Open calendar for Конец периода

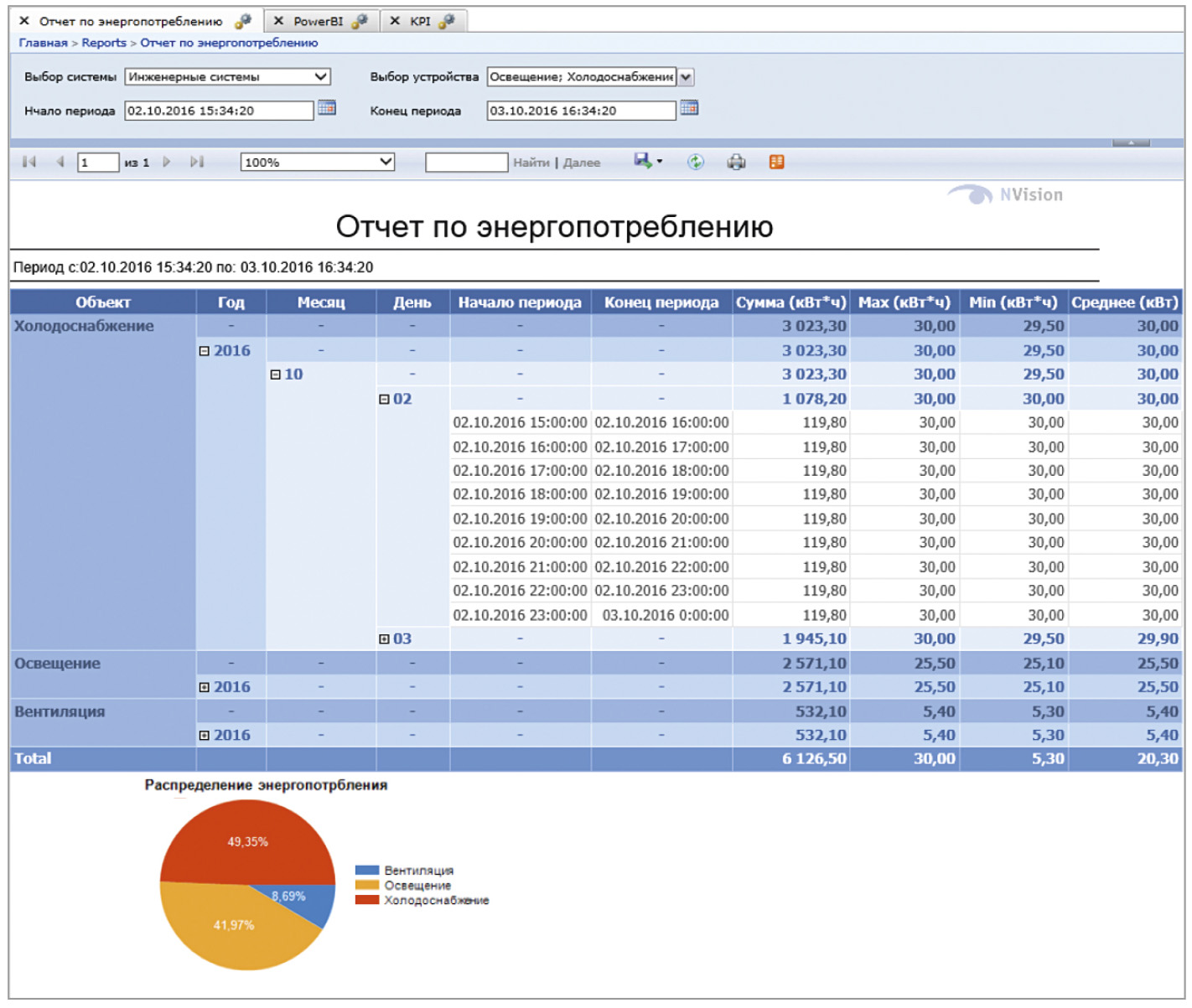click(x=689, y=108)
